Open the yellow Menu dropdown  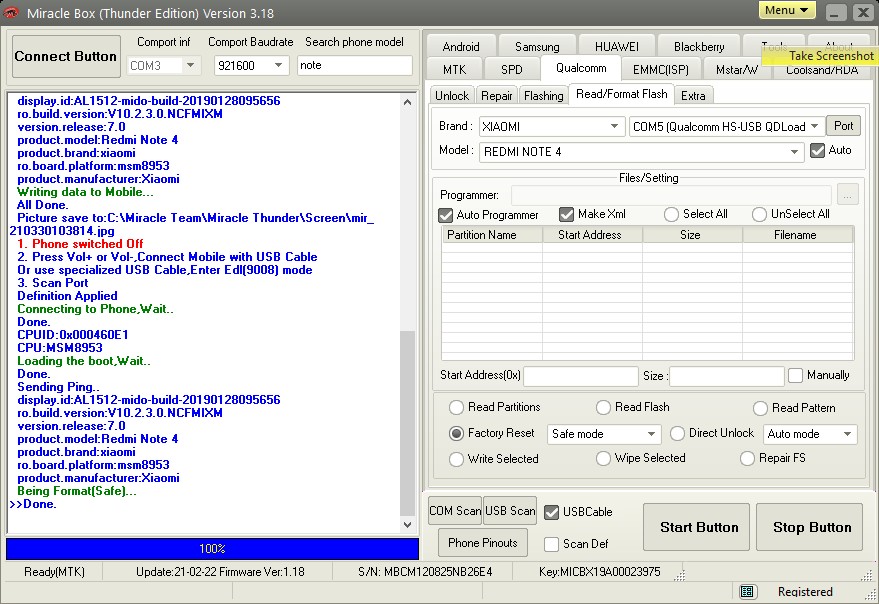tap(787, 11)
